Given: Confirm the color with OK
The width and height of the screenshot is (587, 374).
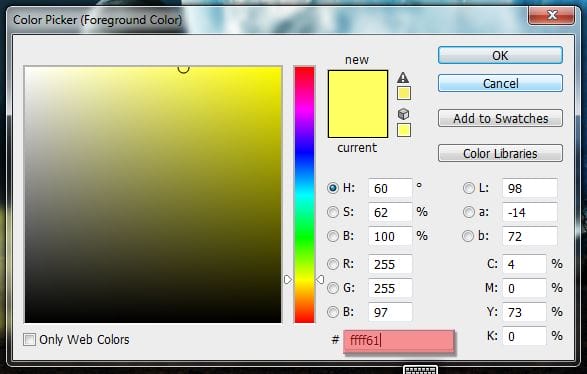Looking at the screenshot, I should point(500,55).
